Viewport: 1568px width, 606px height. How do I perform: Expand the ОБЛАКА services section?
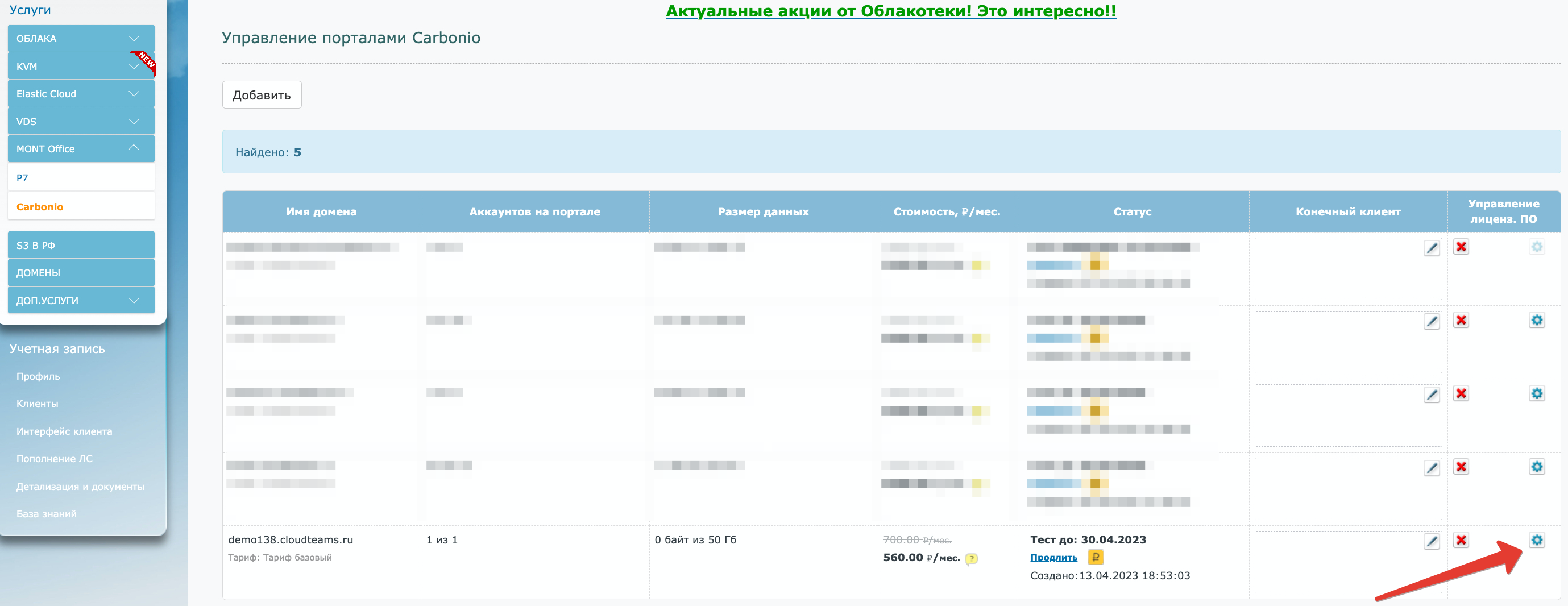(x=81, y=38)
